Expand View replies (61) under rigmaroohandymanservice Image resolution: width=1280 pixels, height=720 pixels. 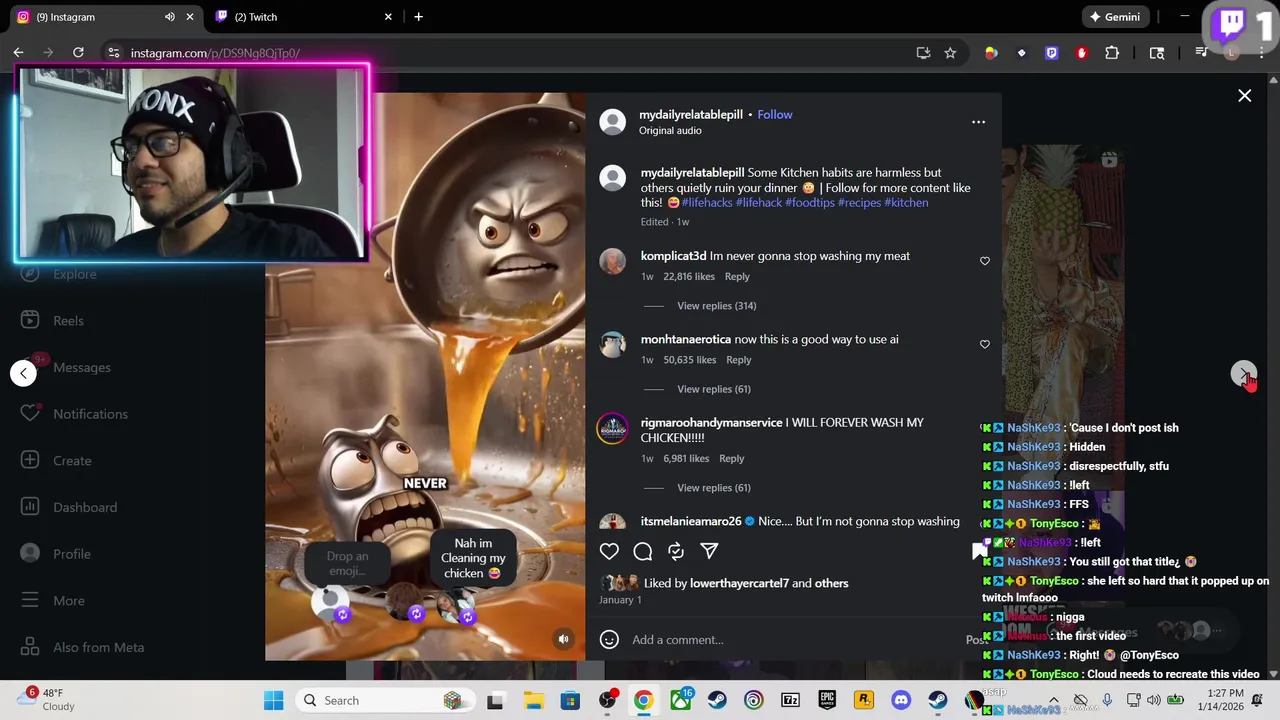[713, 488]
